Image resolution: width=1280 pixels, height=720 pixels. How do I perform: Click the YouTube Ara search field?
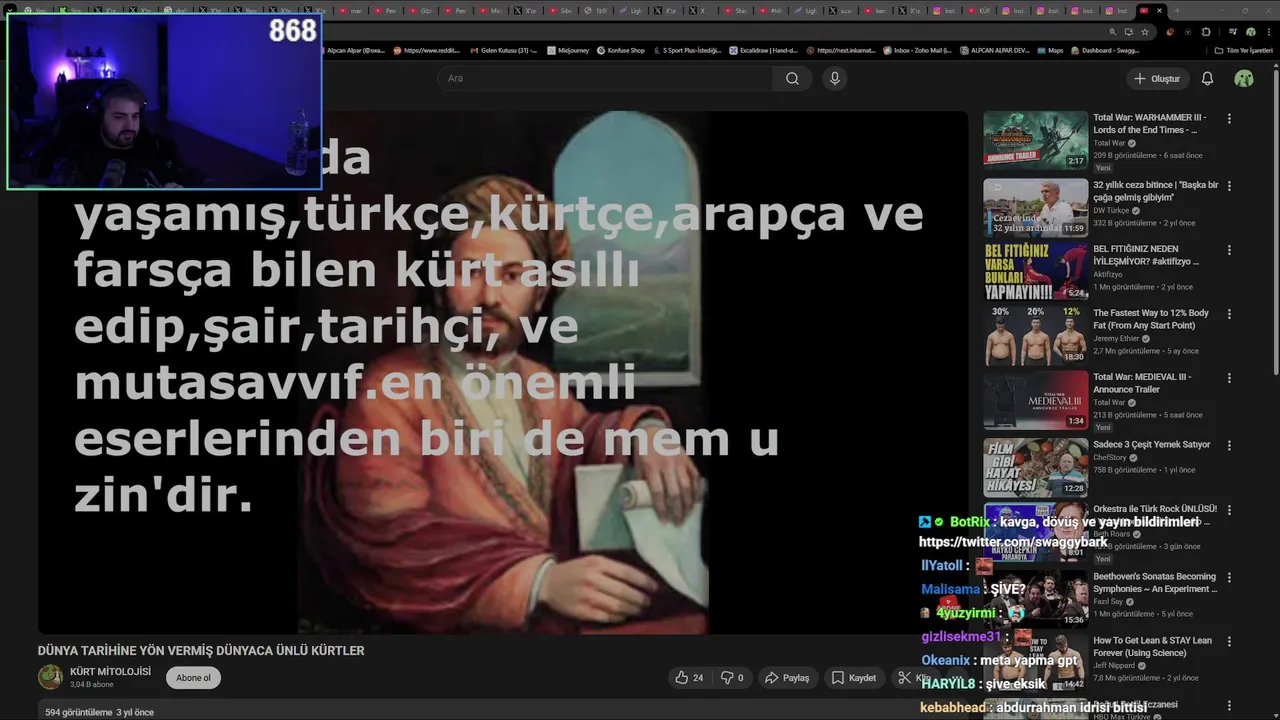[604, 78]
